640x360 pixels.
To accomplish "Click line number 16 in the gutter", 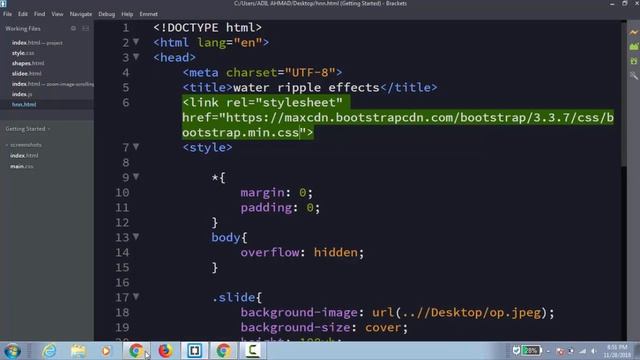I will click(122, 282).
